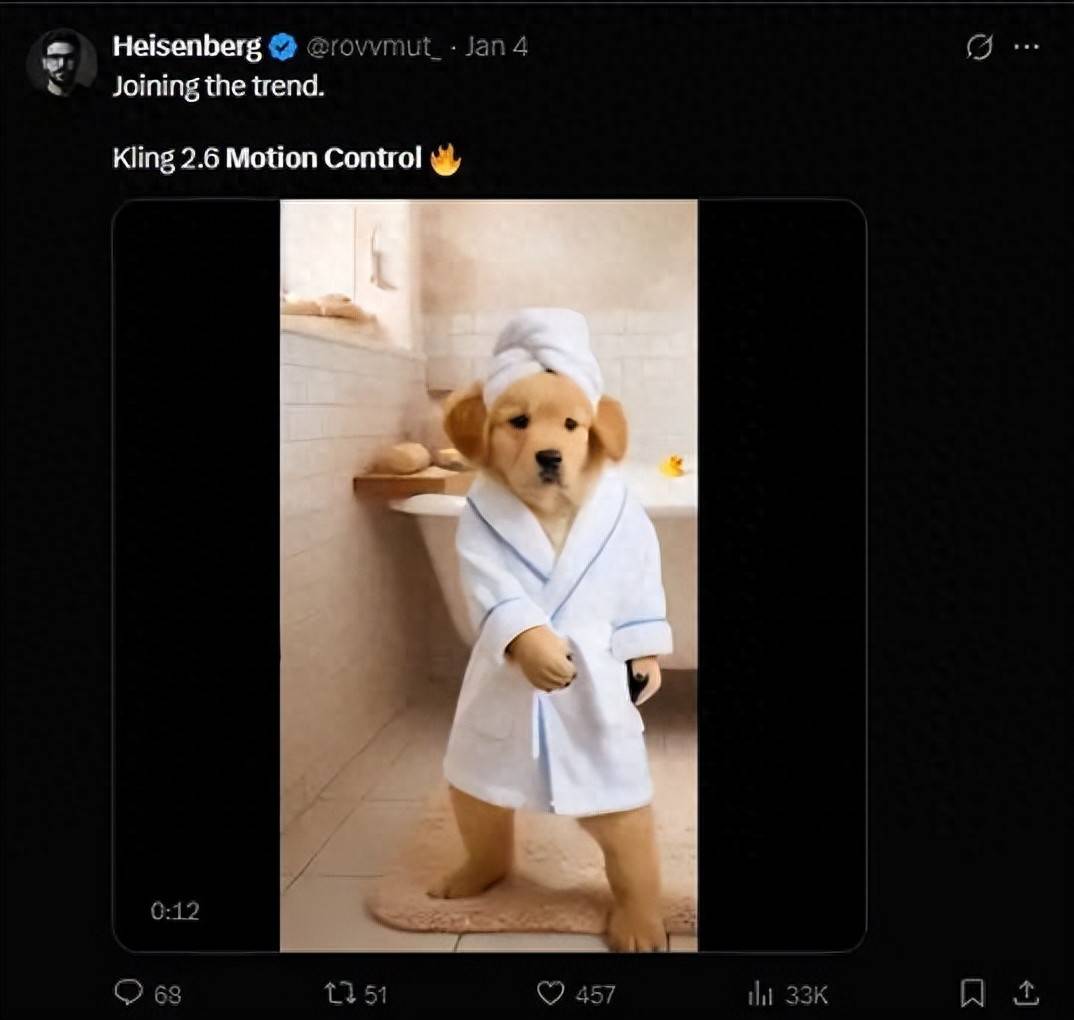This screenshot has width=1074, height=1020.
Task: Click the share upload arrow icon
Action: (1026, 992)
